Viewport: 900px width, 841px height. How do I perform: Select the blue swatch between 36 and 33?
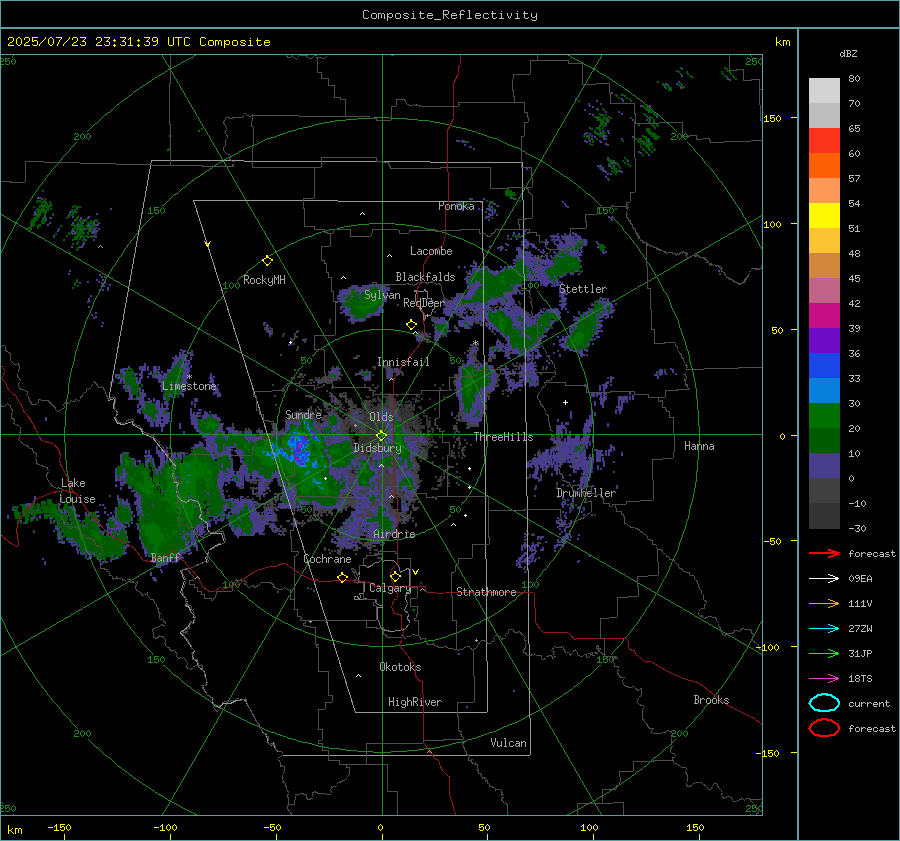tap(824, 366)
